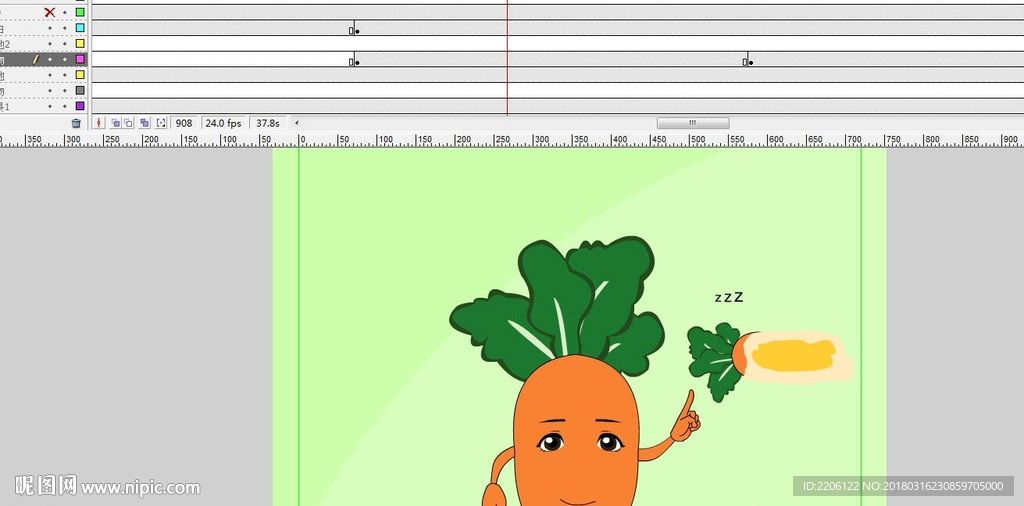This screenshot has height=506, width=1024.
Task: Toggle lock dot of the gray-swatch layer
Action: point(65,91)
